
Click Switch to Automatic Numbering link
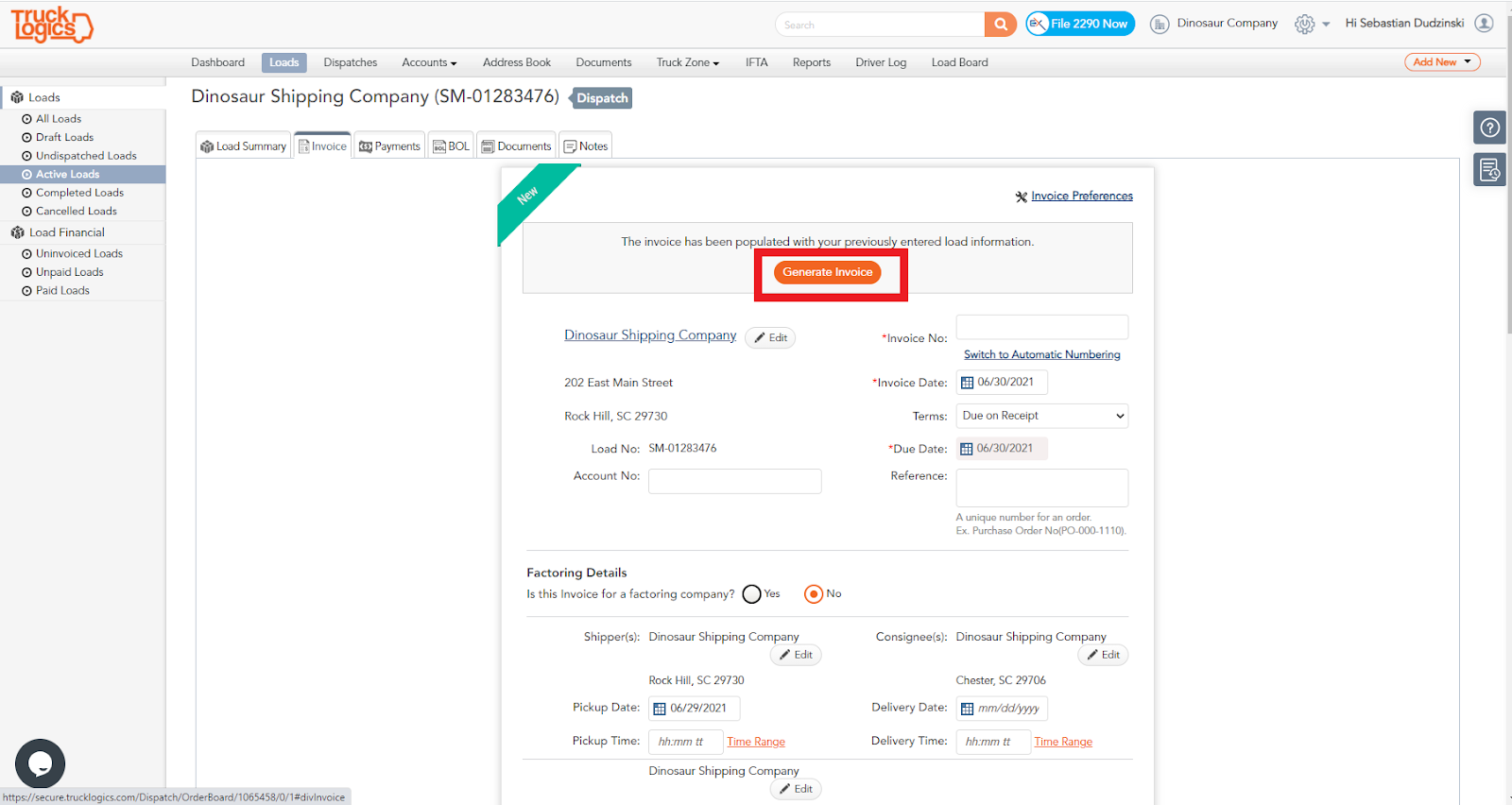coord(1042,355)
